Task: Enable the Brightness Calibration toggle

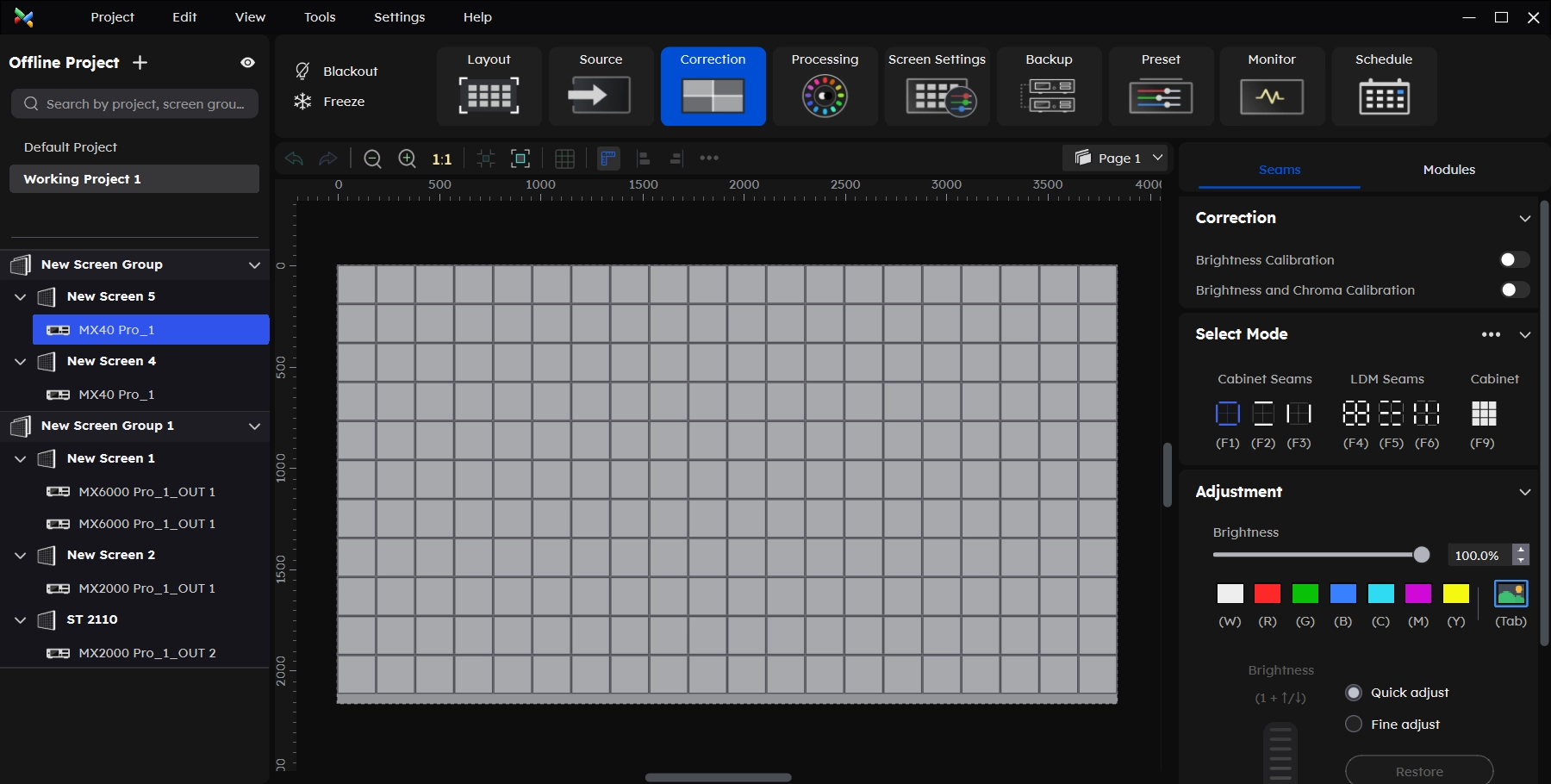Action: coord(1513,260)
